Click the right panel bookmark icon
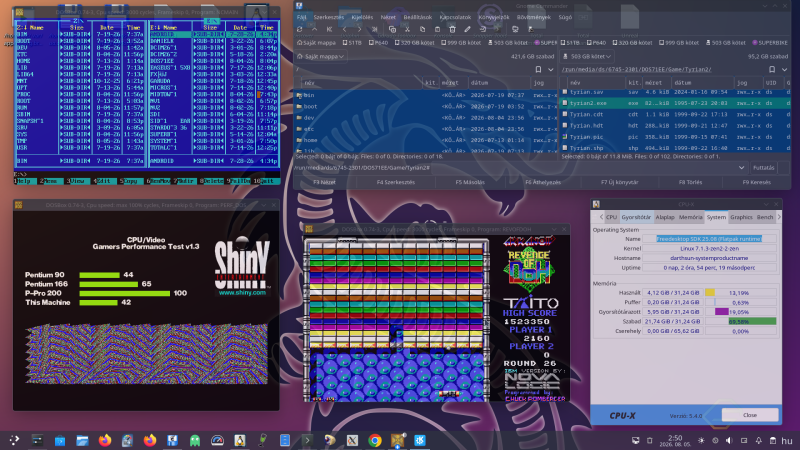The width and height of the screenshot is (800, 450). point(772,69)
